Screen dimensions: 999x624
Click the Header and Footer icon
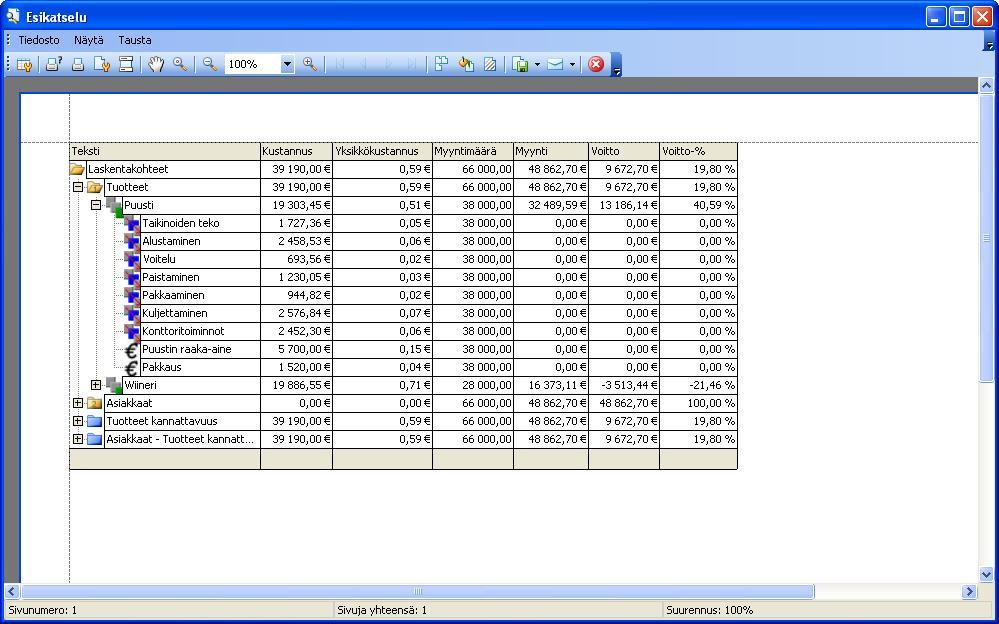(x=126, y=64)
